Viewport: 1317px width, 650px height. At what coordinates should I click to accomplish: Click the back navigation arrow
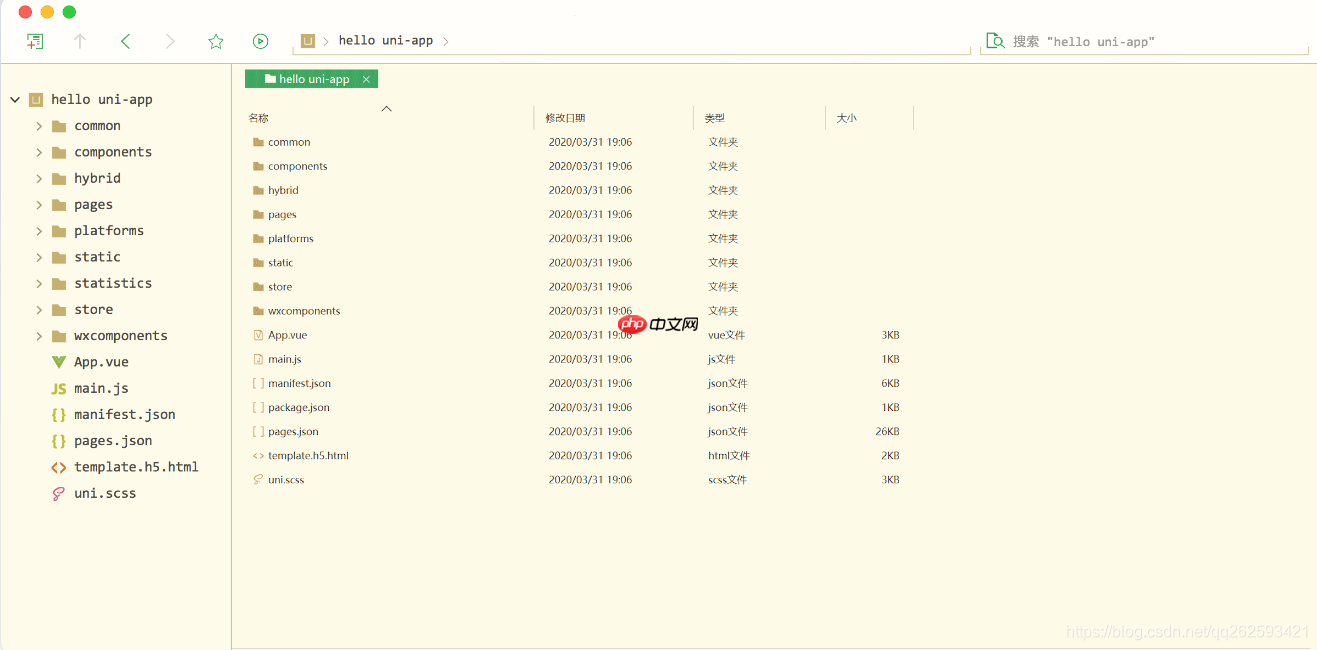[125, 41]
